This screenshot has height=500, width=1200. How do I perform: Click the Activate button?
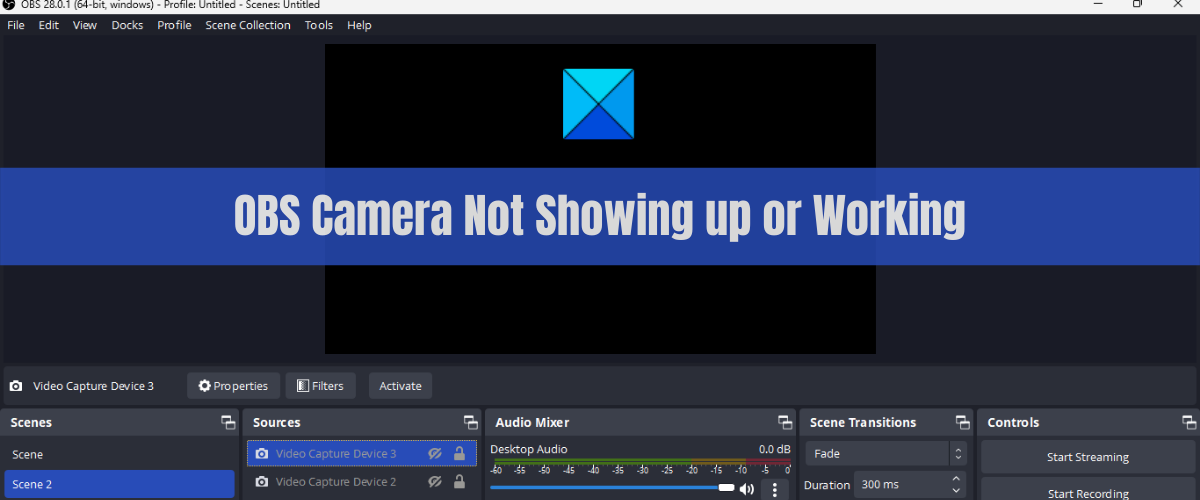click(x=400, y=386)
